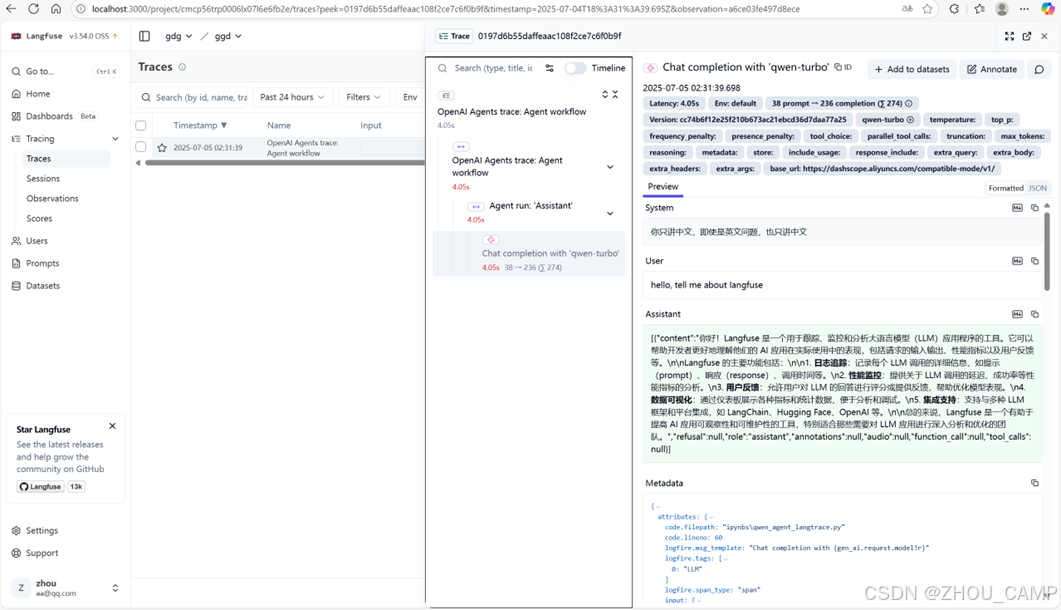Click the Traces info icon
The height and width of the screenshot is (610, 1061).
(182, 67)
